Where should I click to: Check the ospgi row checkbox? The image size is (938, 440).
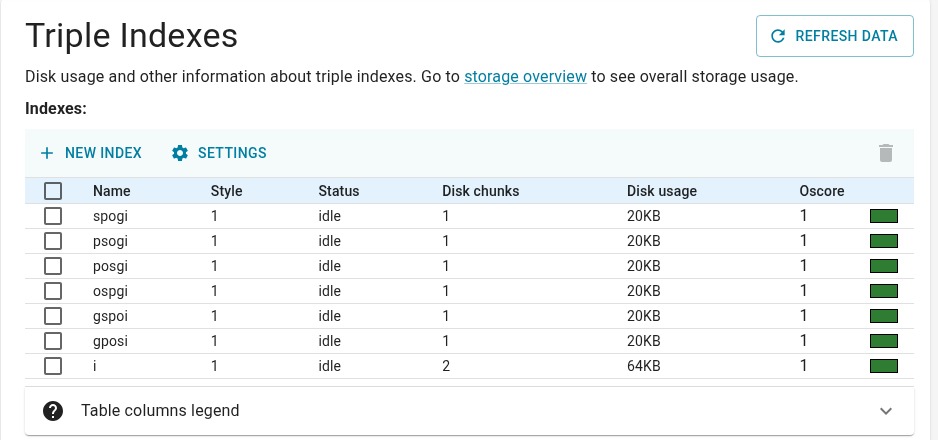click(53, 291)
